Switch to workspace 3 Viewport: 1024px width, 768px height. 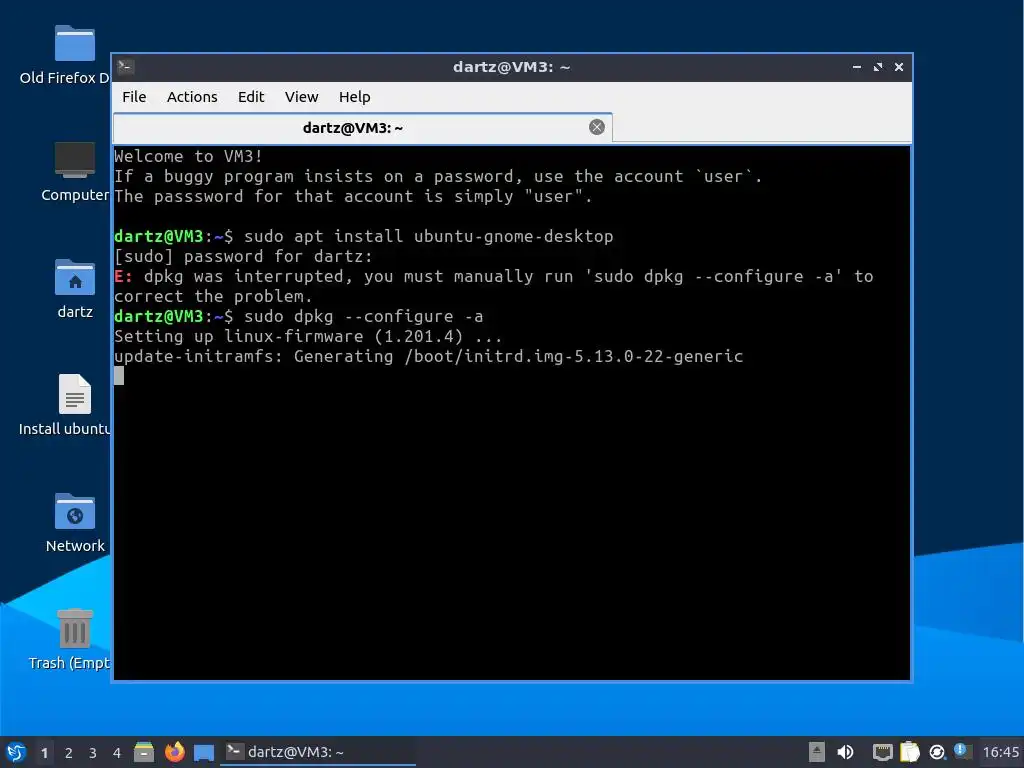[93, 753]
